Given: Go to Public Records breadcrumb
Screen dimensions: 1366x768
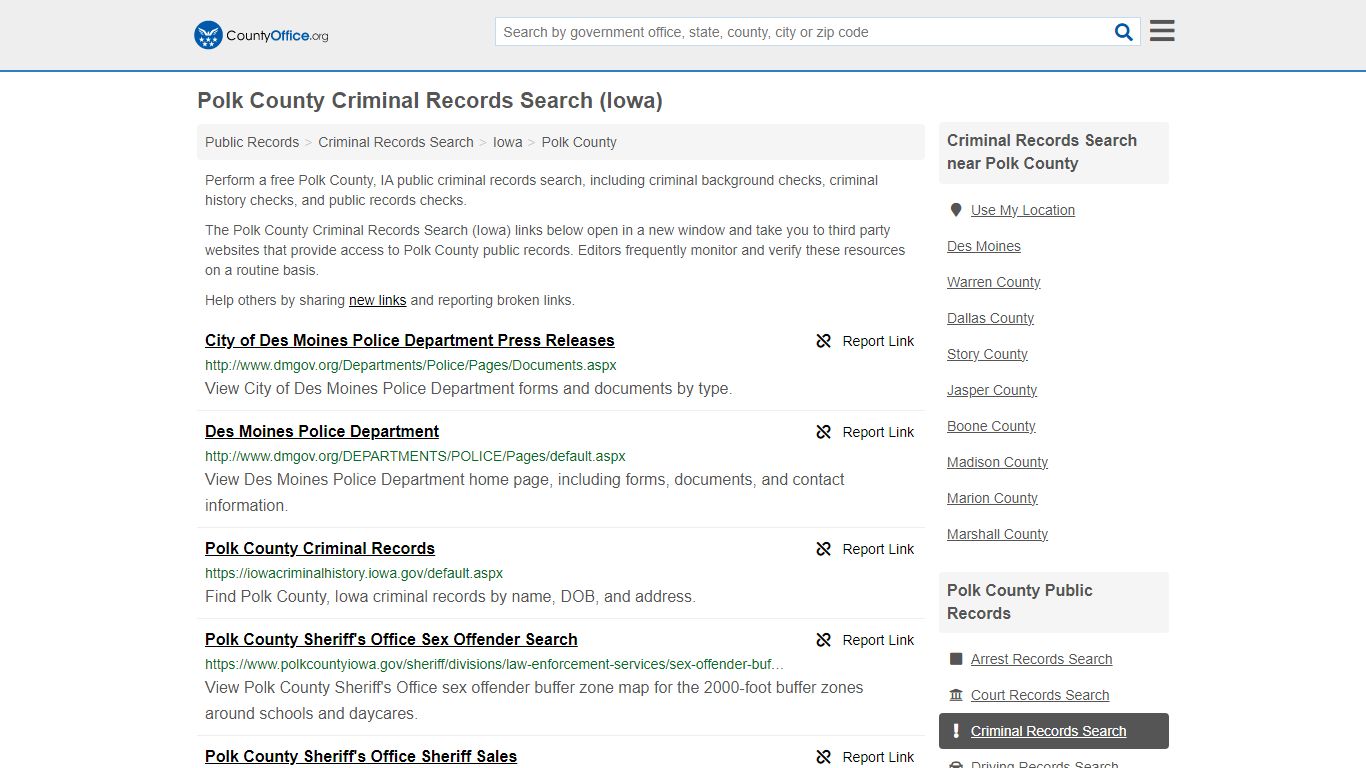Looking at the screenshot, I should (252, 142).
